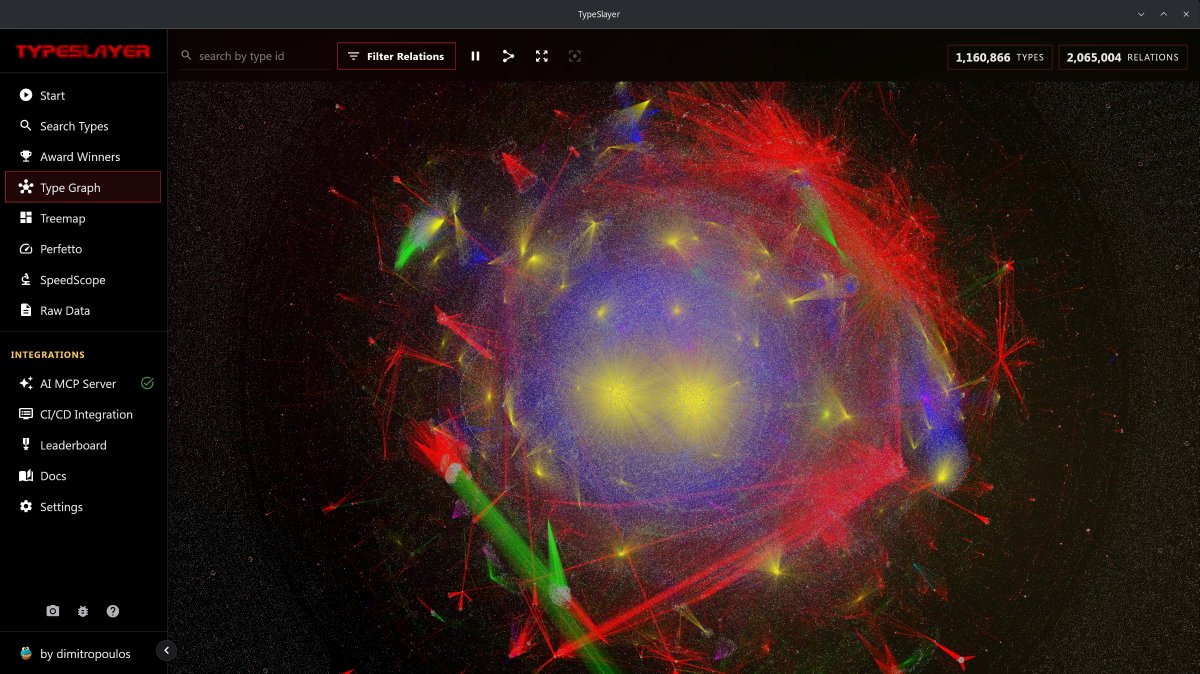Open the Perfetto view
The height and width of the screenshot is (674, 1200).
(x=83, y=249)
